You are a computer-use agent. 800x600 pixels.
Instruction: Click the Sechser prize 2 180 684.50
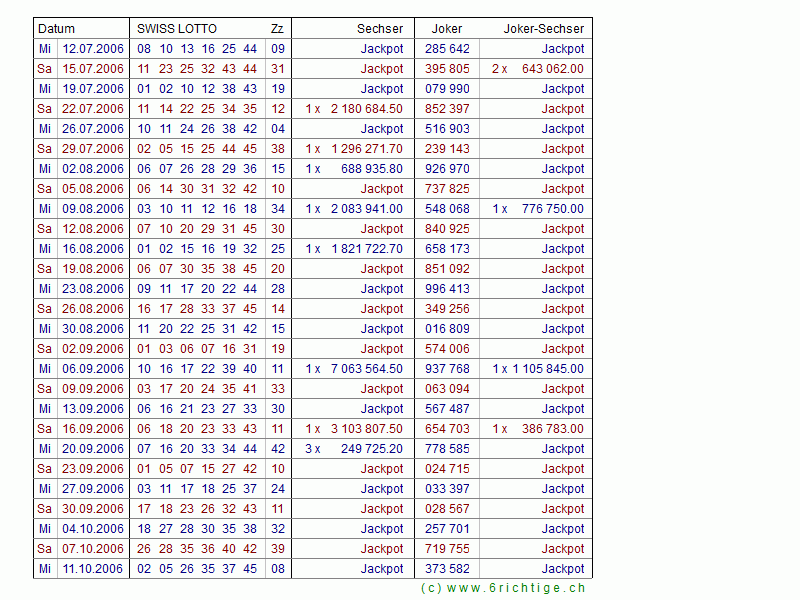[366, 109]
